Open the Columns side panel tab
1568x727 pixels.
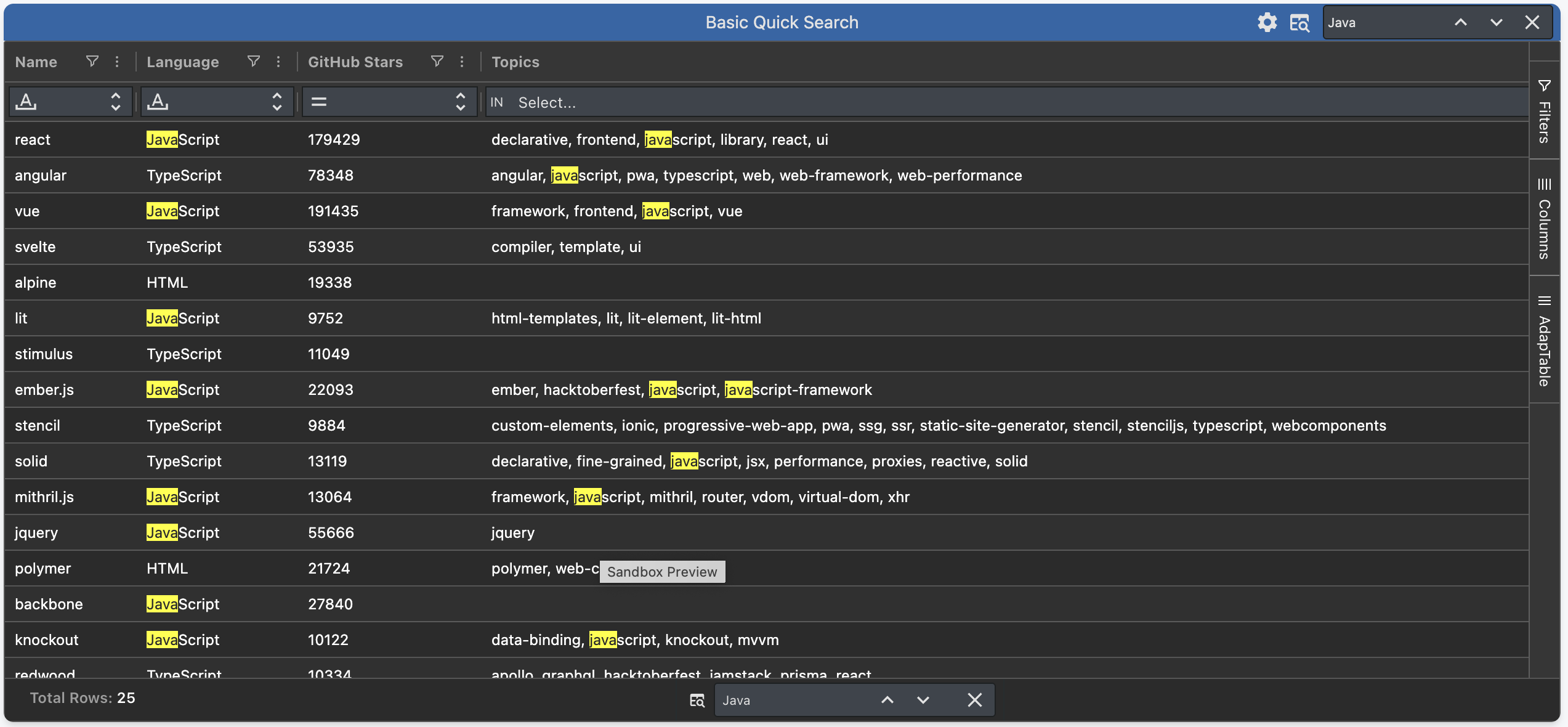coord(1544,217)
